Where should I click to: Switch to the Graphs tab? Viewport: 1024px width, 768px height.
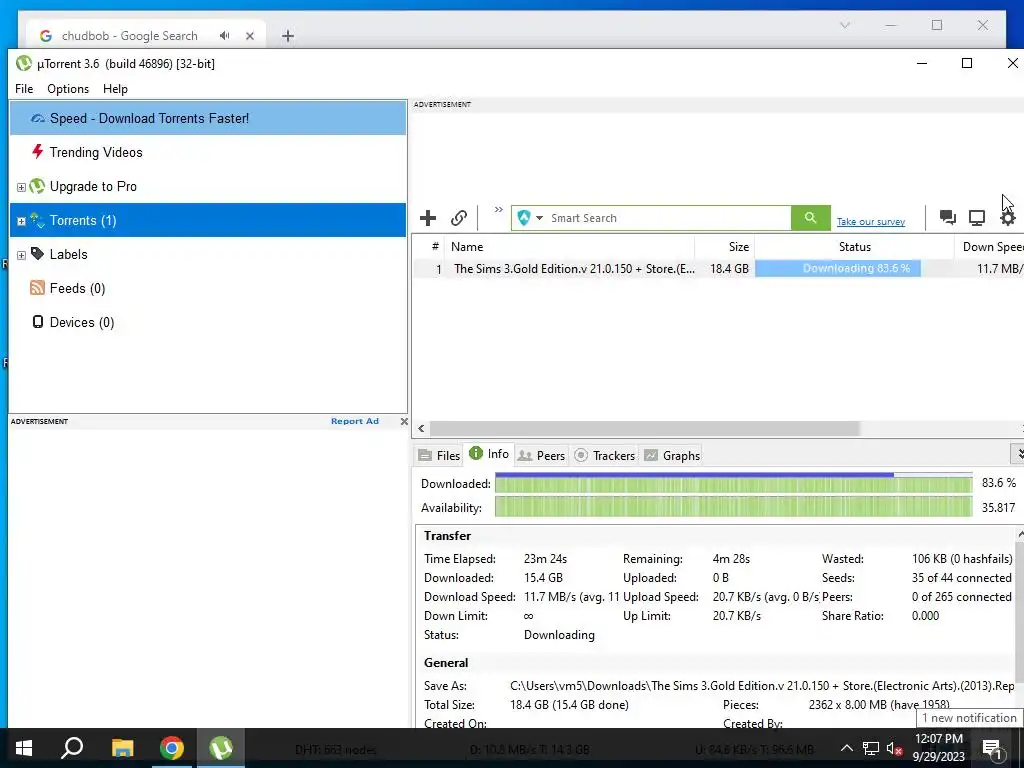[672, 455]
